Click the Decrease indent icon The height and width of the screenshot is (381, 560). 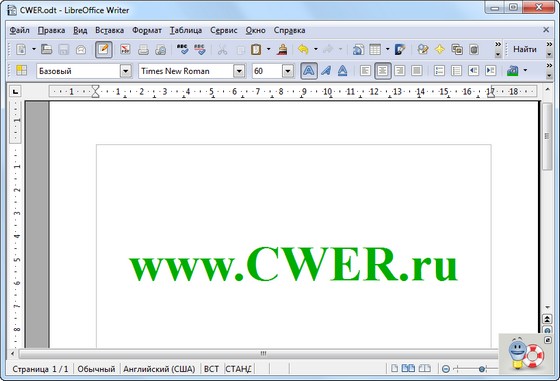[474, 70]
